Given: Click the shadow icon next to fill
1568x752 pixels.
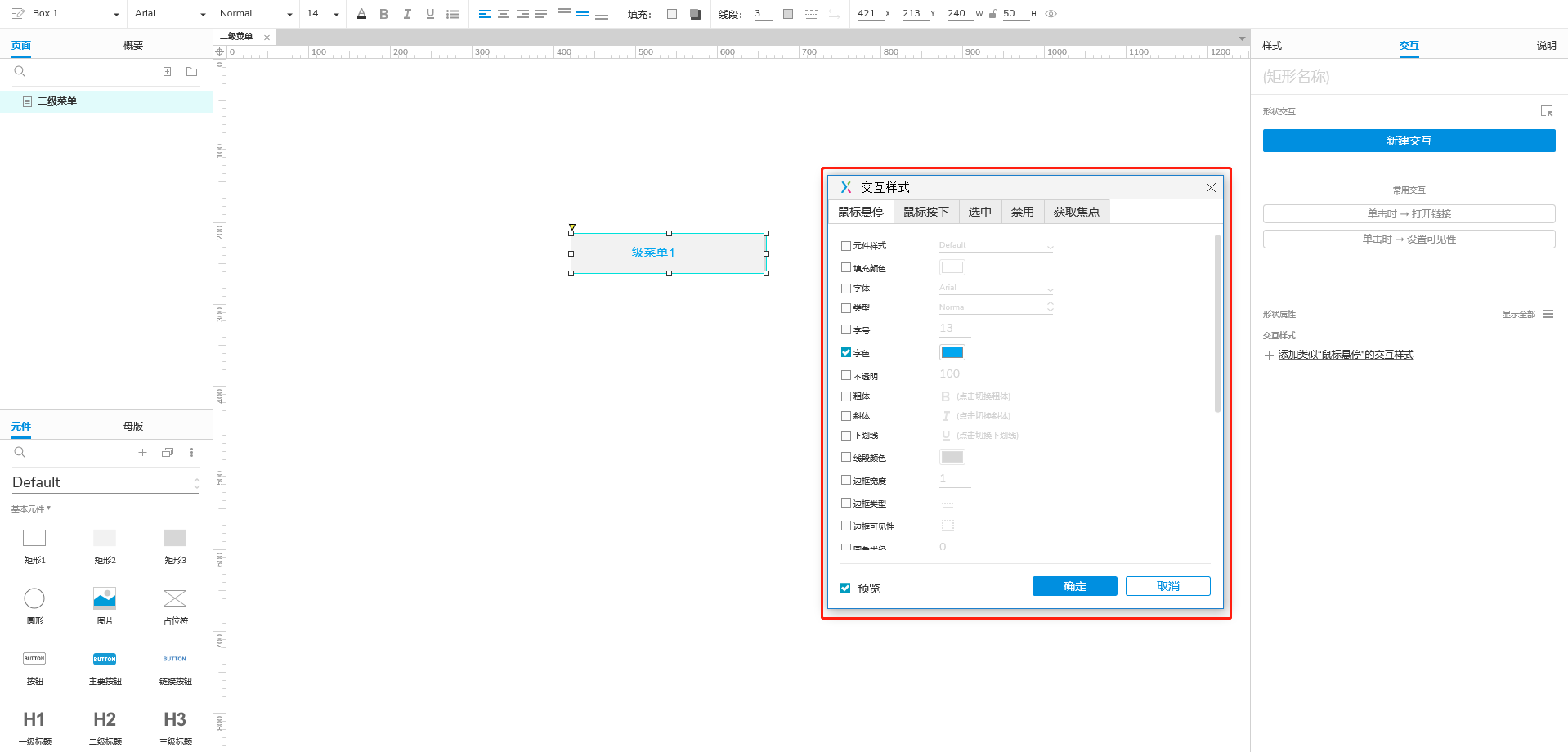Looking at the screenshot, I should pos(695,14).
